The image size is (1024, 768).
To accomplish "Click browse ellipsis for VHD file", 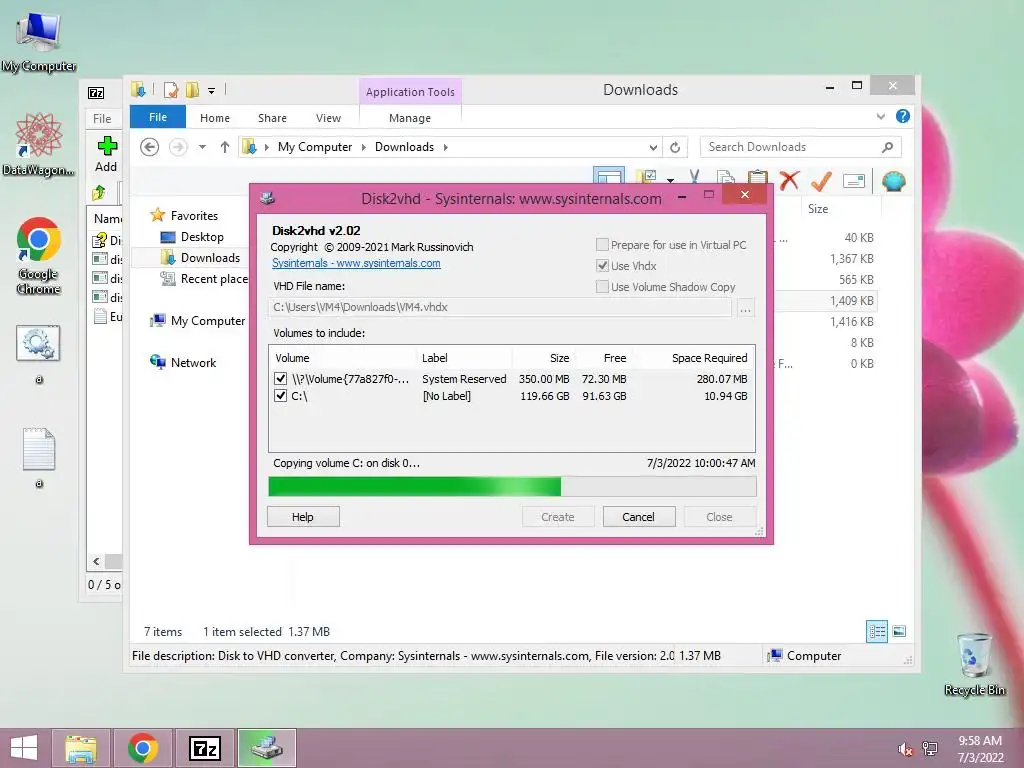I will (746, 308).
